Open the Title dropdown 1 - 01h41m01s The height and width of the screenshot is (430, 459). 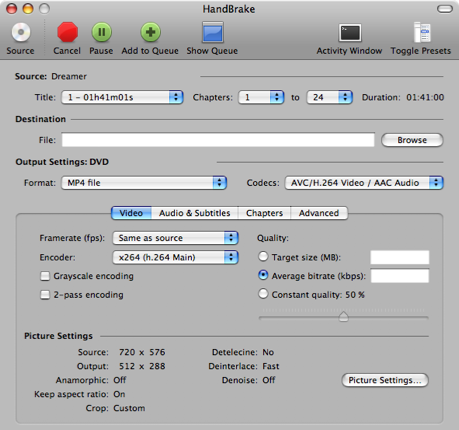pos(122,97)
